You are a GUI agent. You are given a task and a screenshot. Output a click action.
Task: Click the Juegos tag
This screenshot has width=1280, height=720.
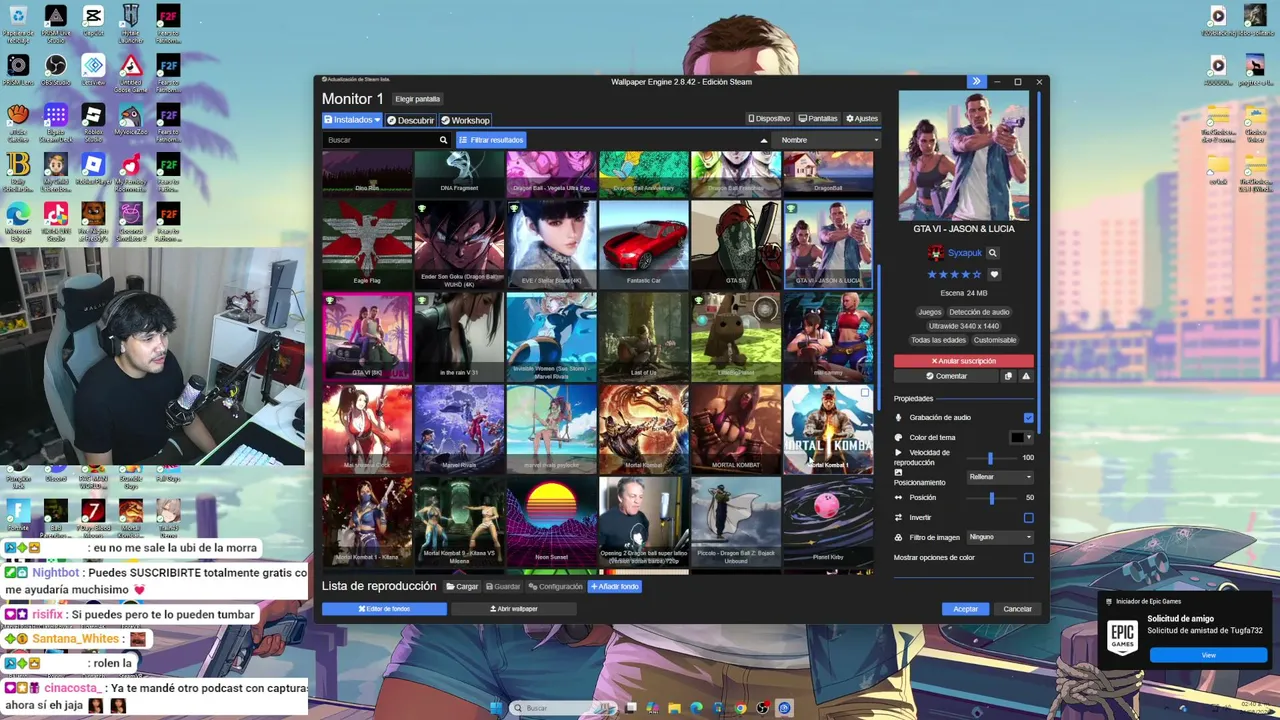click(x=930, y=313)
